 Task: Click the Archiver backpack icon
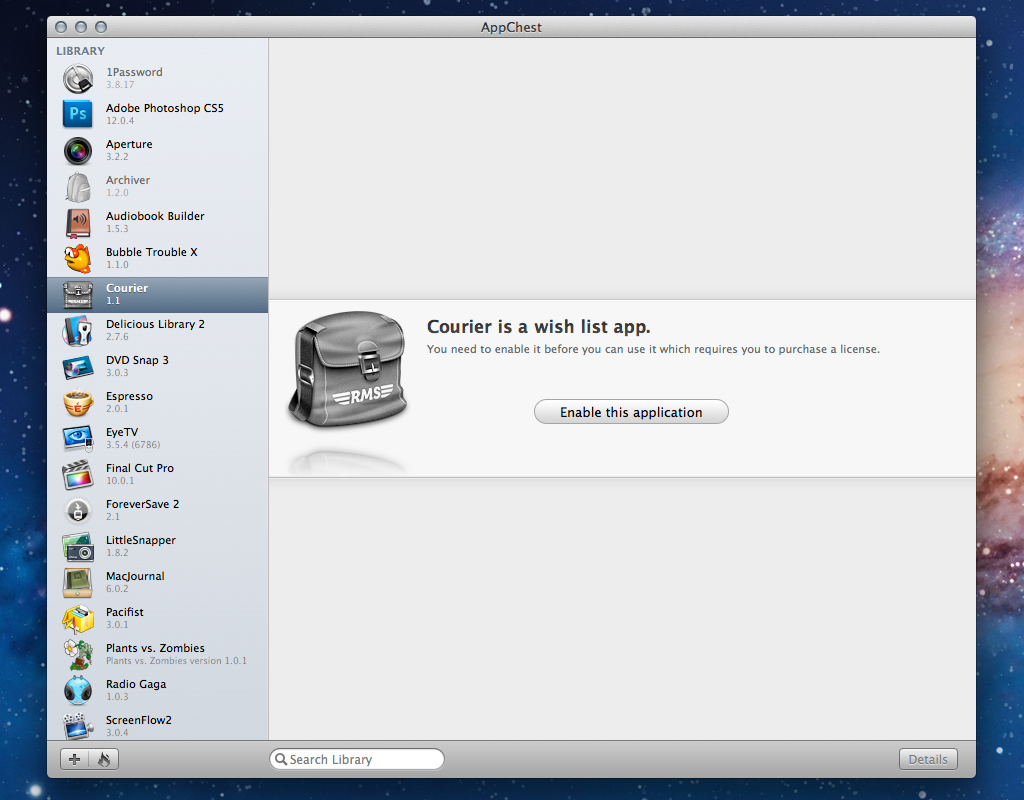78,187
